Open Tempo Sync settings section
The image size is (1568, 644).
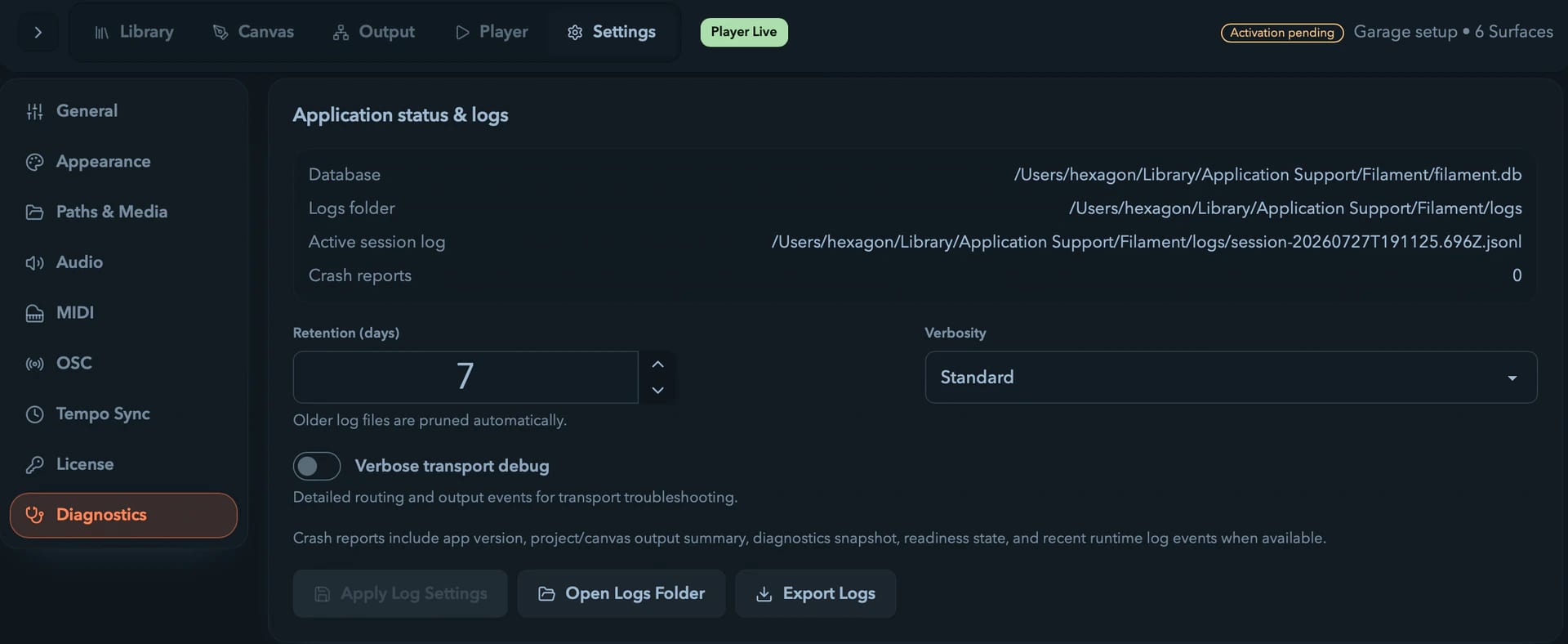123,414
